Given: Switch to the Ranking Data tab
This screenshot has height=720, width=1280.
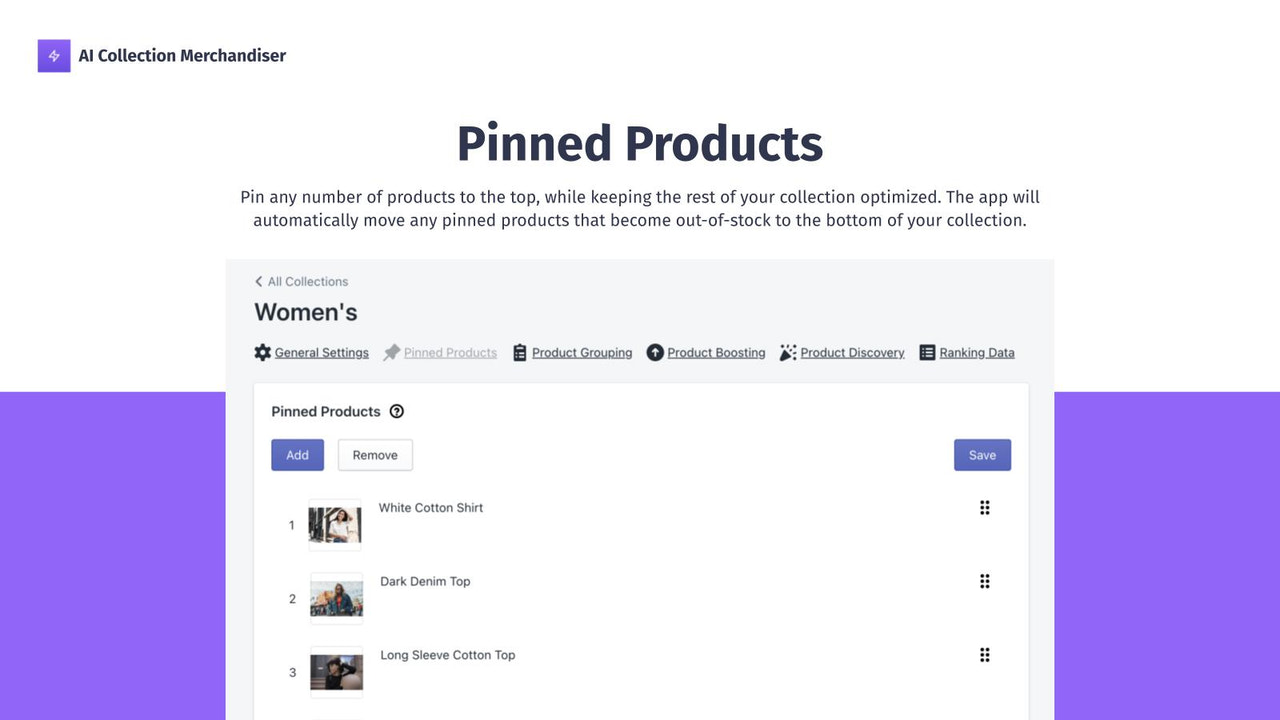Looking at the screenshot, I should [976, 352].
